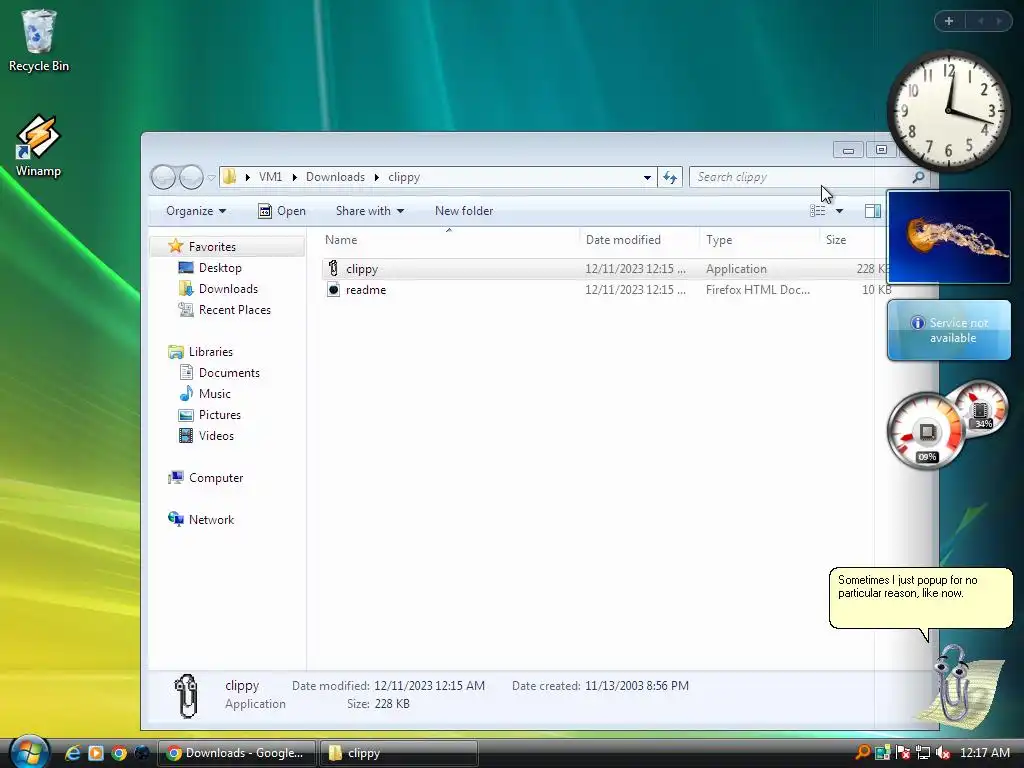1024x768 pixels.
Task: Click the folder icon in address bar
Action: click(230, 177)
